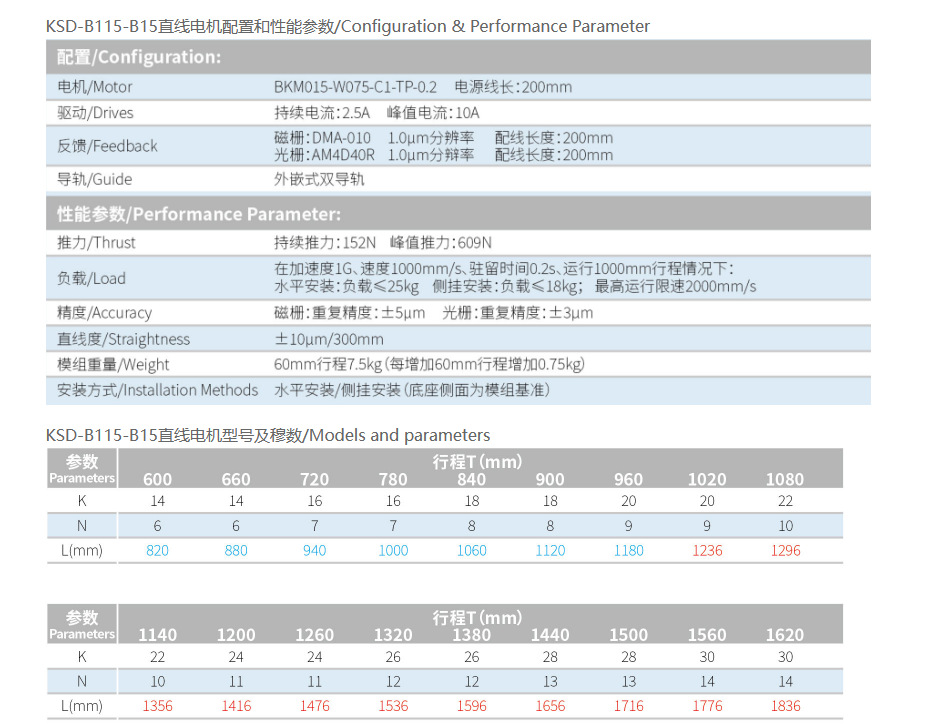949x724 pixels.
Task: Click '性能参数/Performance Parameter:' header
Action: [458, 214]
